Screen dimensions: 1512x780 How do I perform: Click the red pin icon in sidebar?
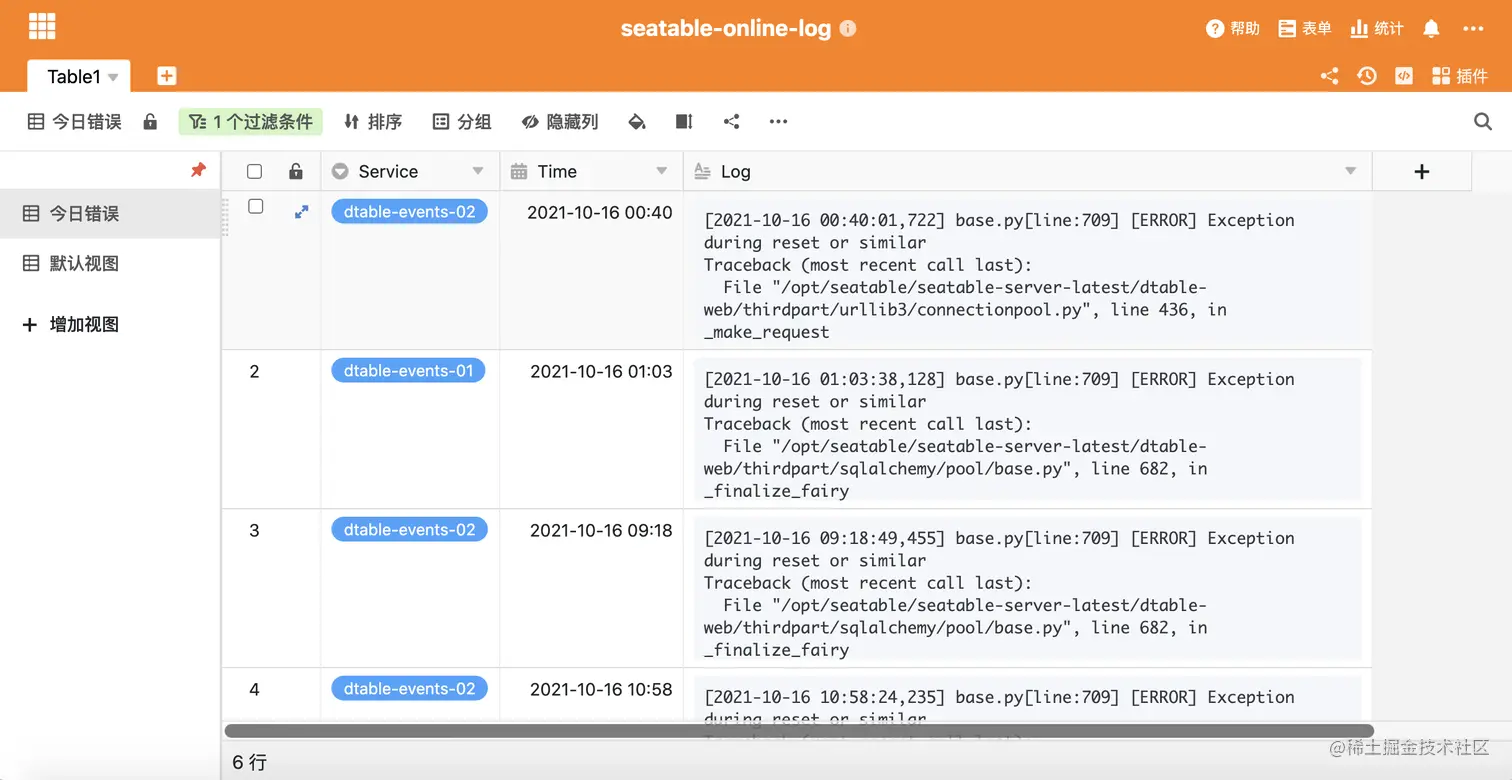point(198,171)
